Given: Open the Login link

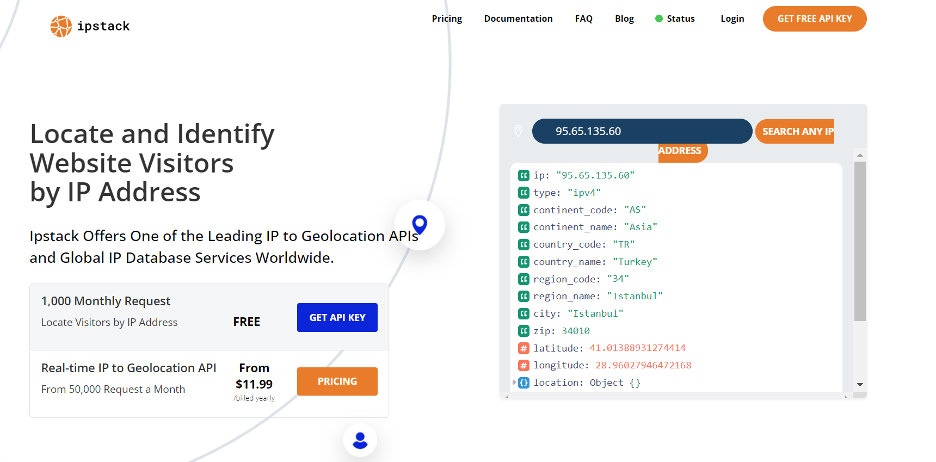Looking at the screenshot, I should coord(732,19).
